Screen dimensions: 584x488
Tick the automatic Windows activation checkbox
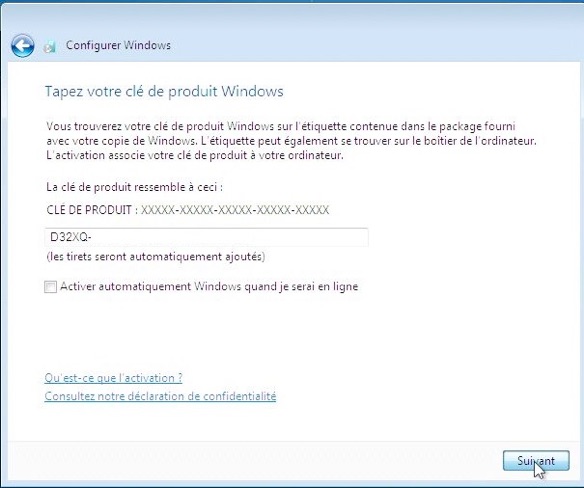coord(50,287)
